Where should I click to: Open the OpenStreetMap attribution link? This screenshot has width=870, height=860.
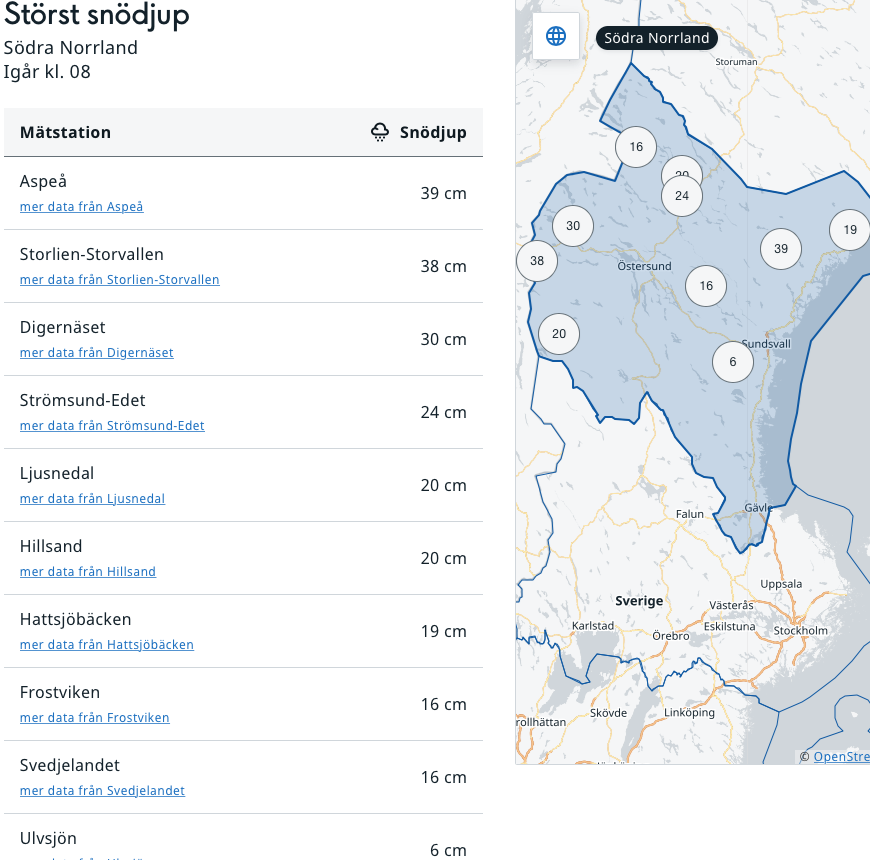pos(840,757)
